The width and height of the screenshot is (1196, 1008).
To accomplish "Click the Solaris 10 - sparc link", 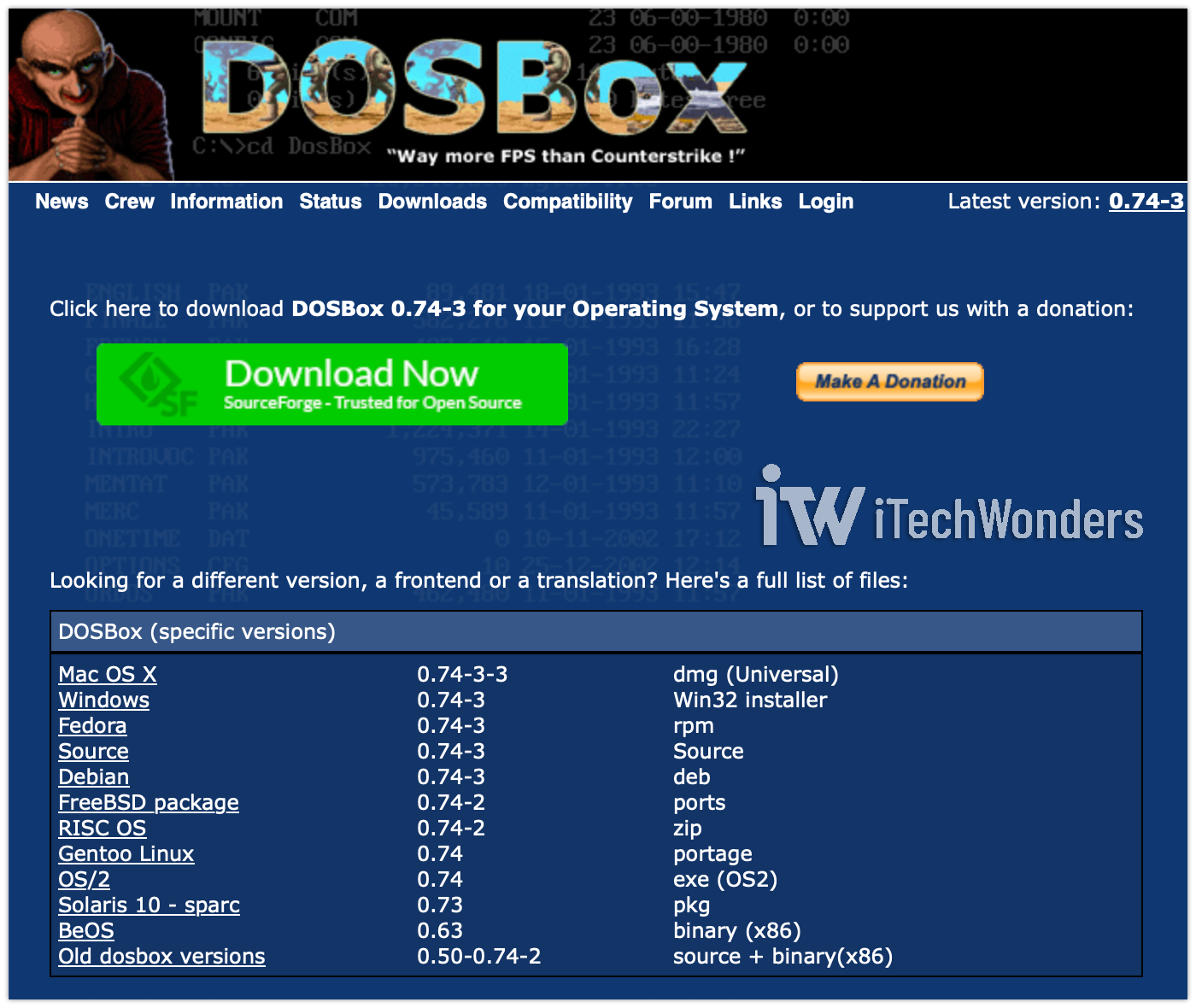I will pos(149,905).
